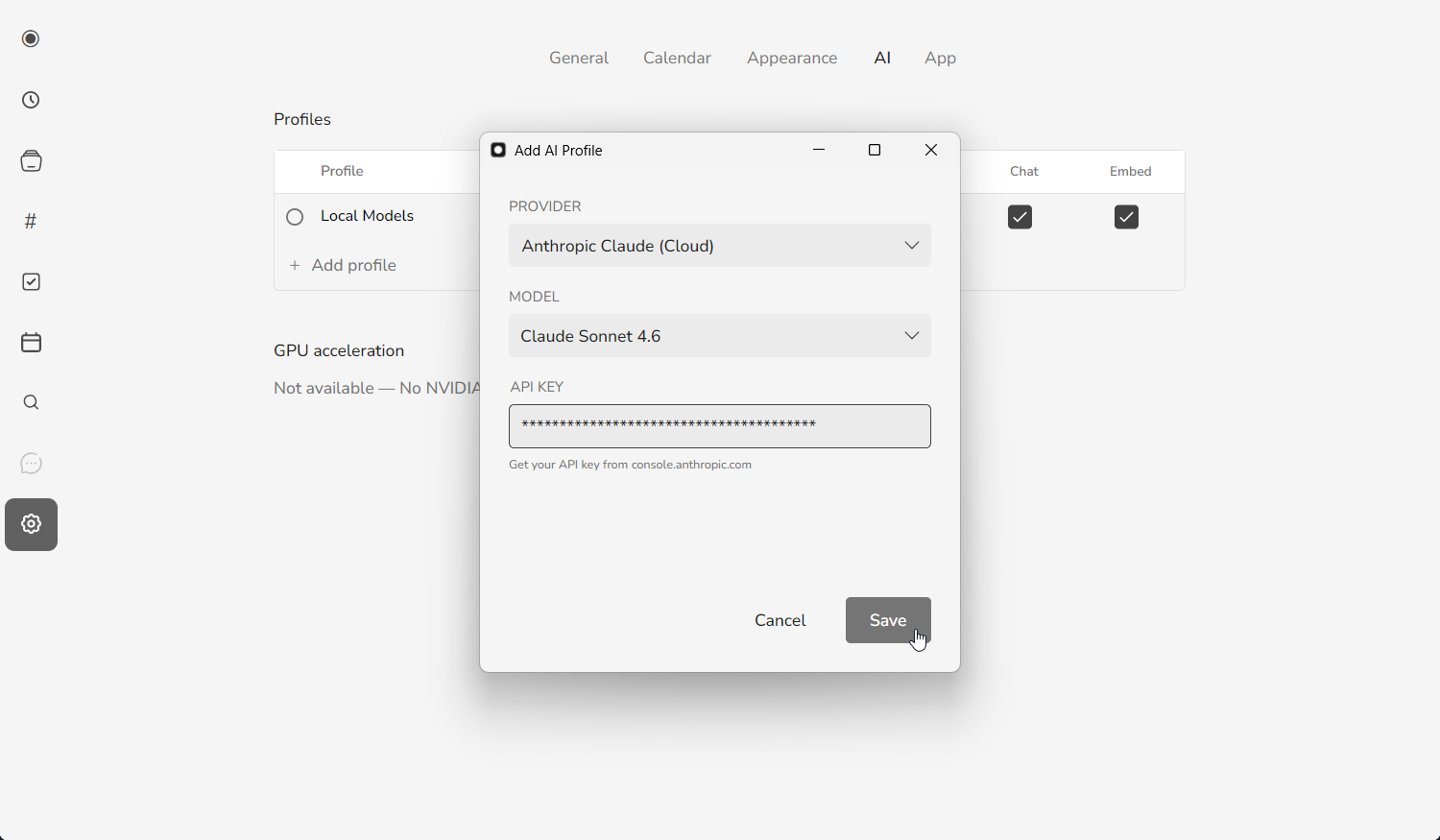Click the Embed column header
This screenshot has height=840, width=1440.
coord(1131,172)
